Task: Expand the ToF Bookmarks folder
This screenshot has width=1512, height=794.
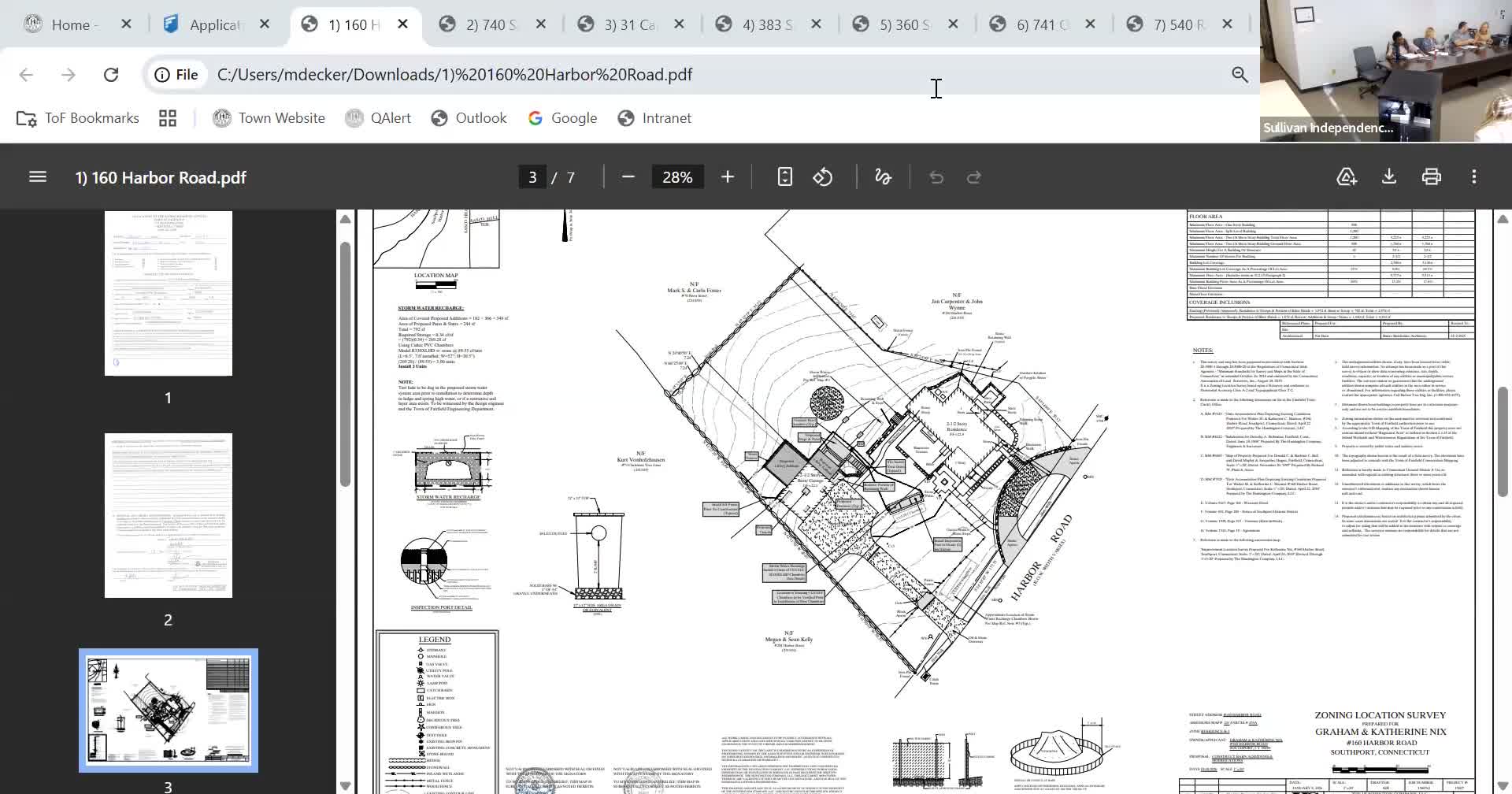Action: tap(76, 118)
